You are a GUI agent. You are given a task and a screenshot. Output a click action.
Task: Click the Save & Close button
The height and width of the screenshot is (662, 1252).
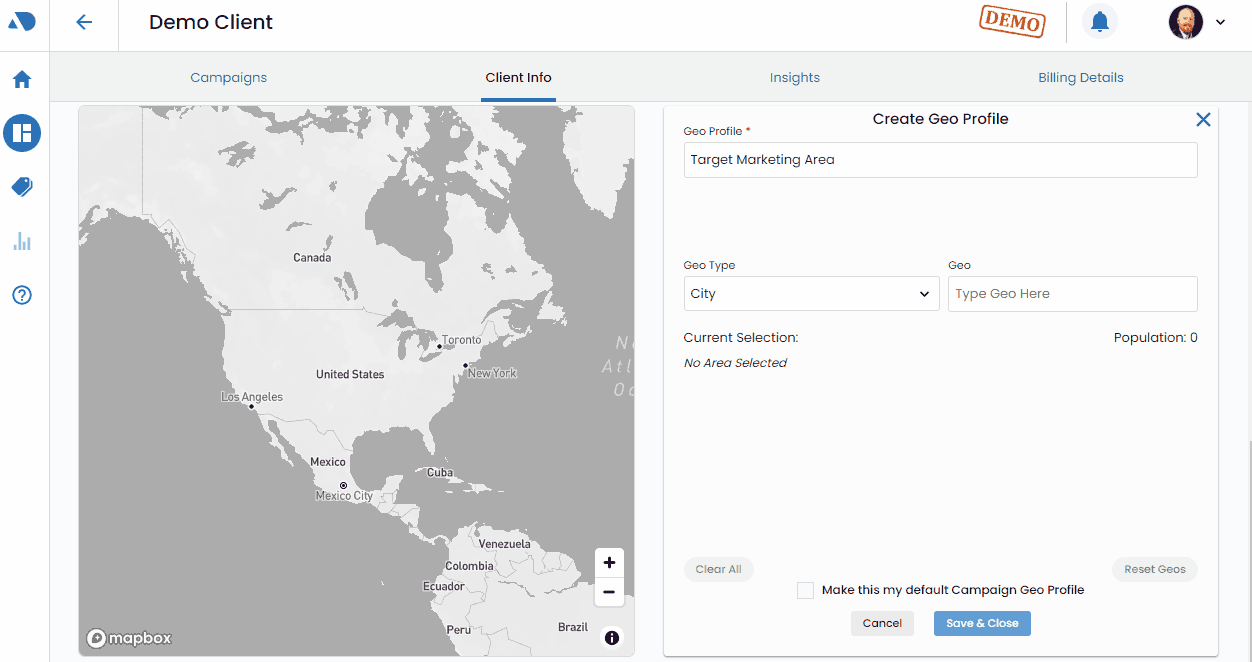coord(982,623)
